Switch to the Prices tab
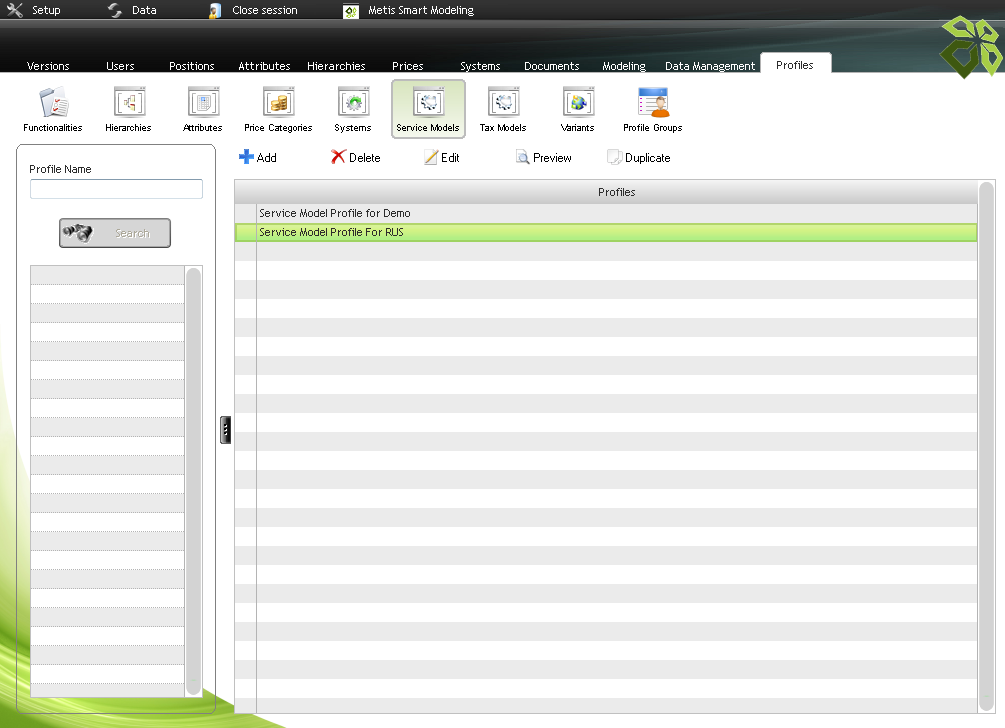 tap(408, 65)
